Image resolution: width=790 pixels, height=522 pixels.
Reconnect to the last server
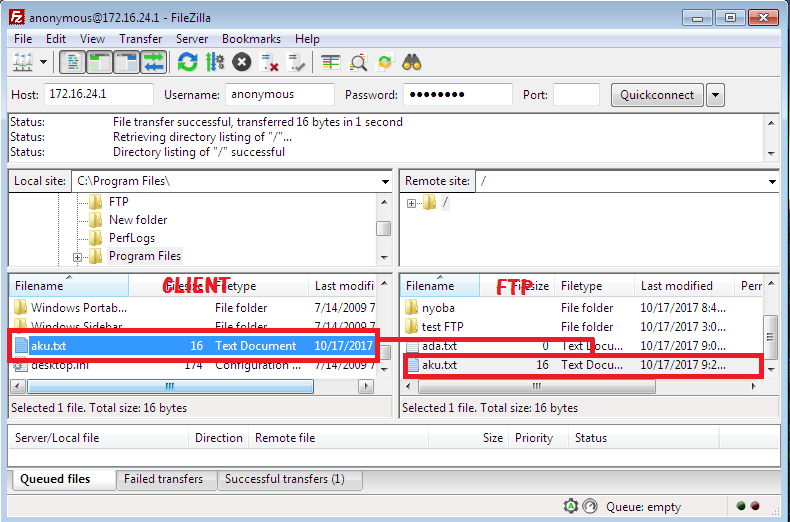point(295,62)
